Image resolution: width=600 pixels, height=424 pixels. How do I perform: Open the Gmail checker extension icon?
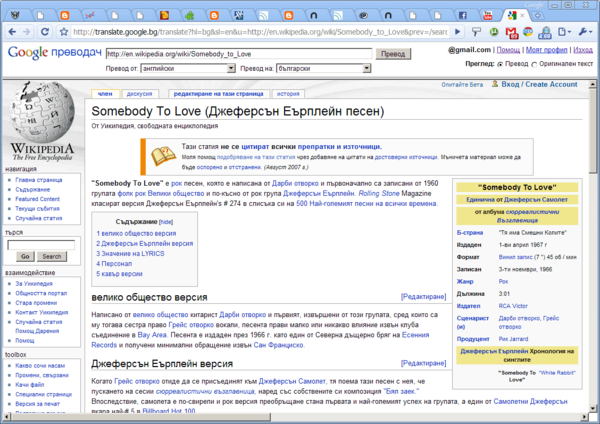click(x=512, y=33)
